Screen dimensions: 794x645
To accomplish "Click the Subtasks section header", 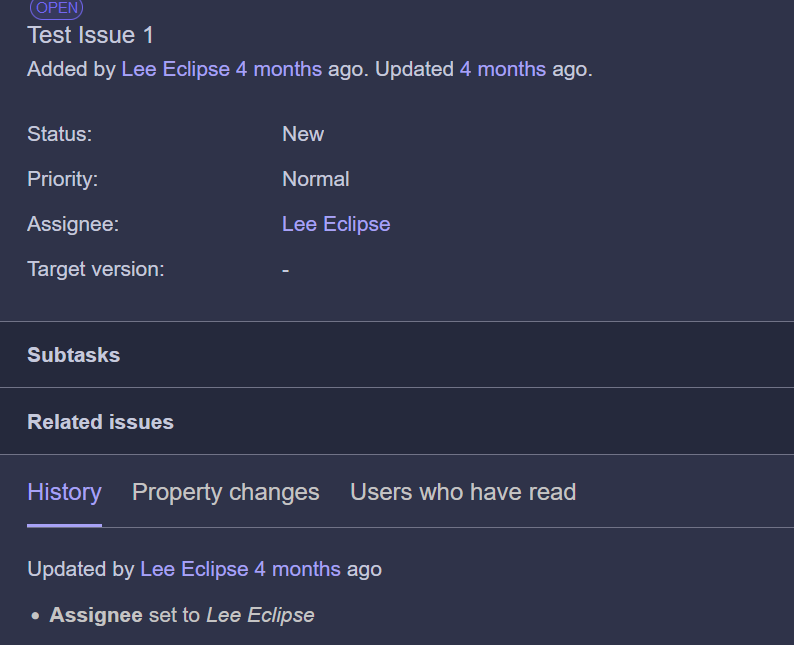I will [74, 355].
